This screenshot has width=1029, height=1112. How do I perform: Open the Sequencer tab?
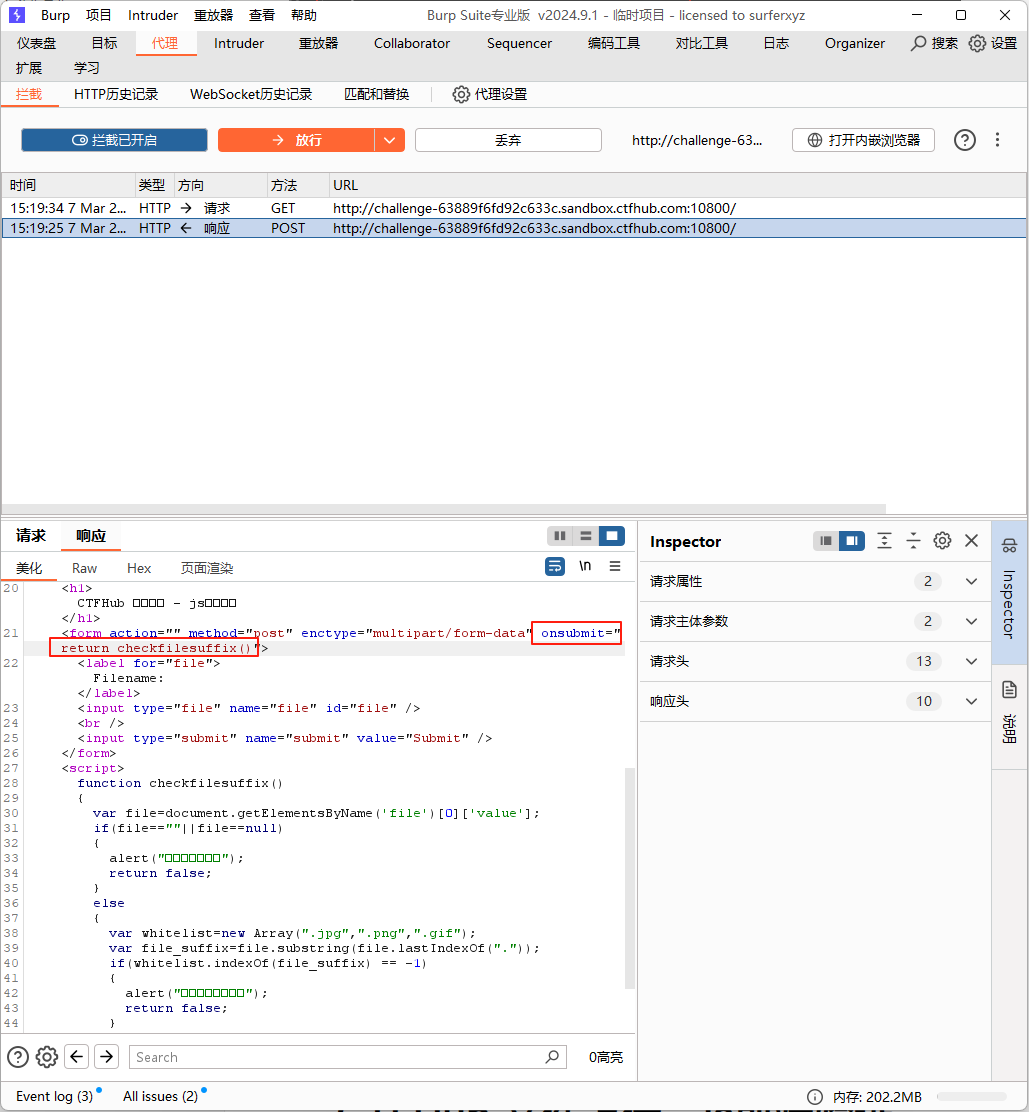pos(519,43)
